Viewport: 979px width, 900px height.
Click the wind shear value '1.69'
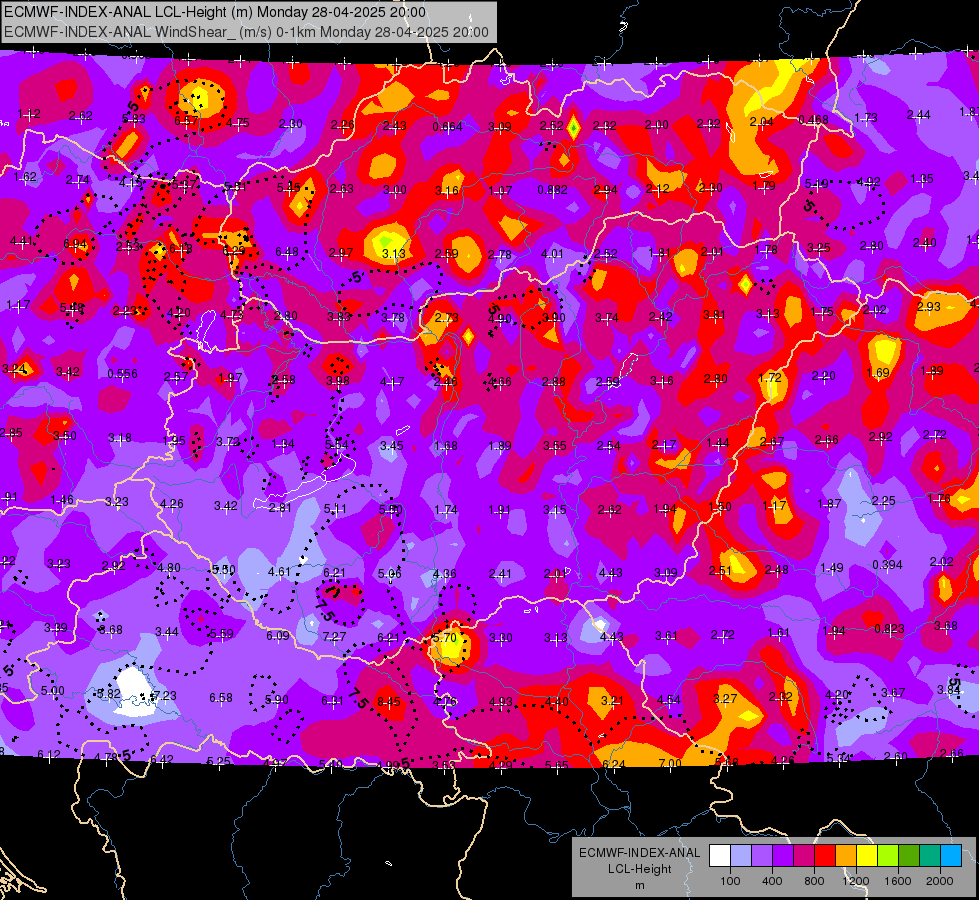(878, 373)
